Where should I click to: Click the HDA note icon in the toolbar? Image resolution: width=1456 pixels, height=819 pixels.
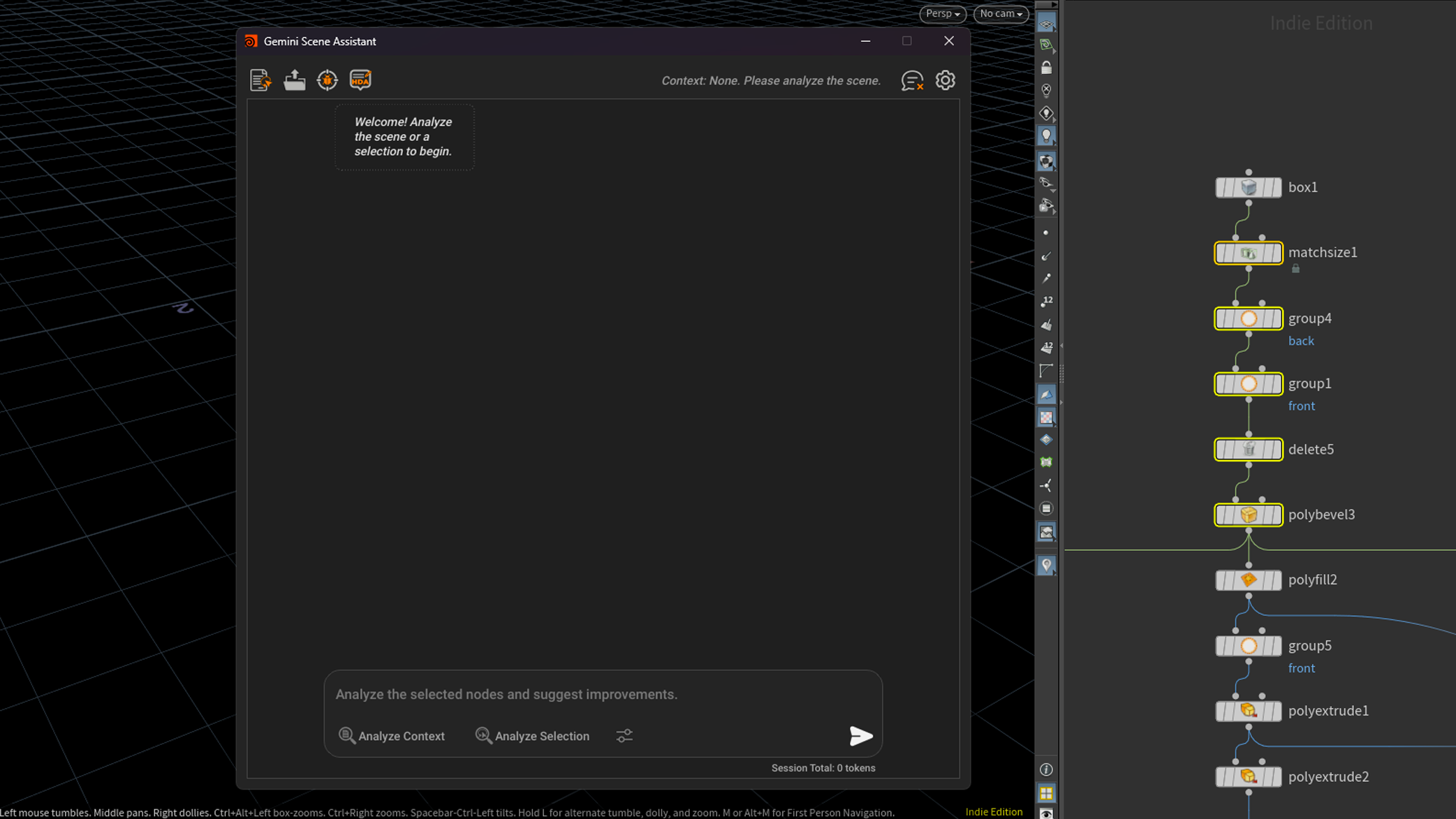pyautogui.click(x=360, y=80)
